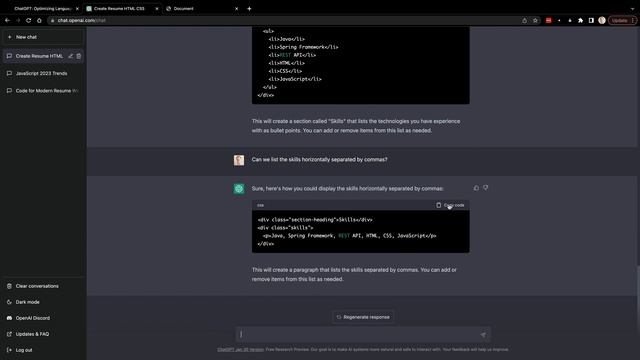640x360 pixels.
Task: Click the Clear conversations trash icon
Action: (x=9, y=286)
